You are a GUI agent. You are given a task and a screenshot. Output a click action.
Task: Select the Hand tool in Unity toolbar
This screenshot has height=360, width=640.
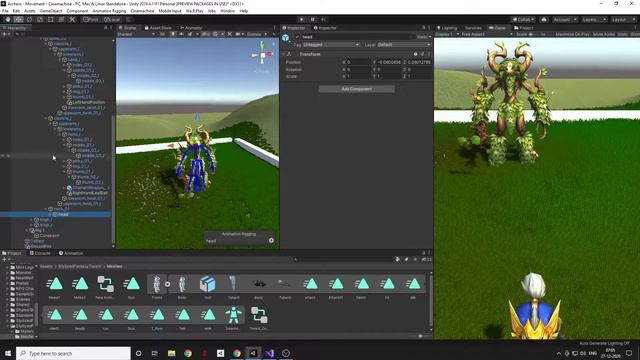(x=8, y=19)
